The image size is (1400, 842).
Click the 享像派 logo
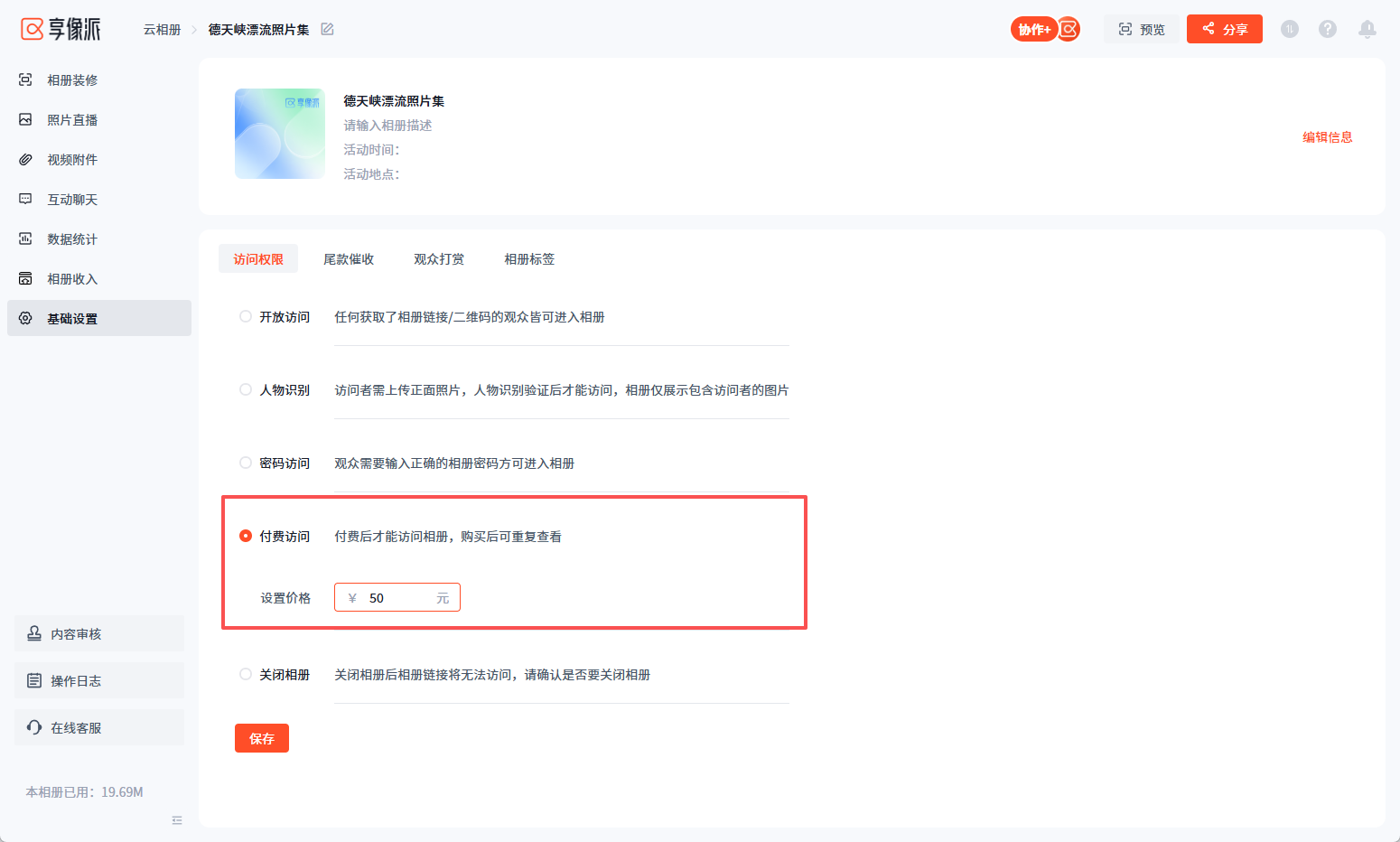pos(61,29)
